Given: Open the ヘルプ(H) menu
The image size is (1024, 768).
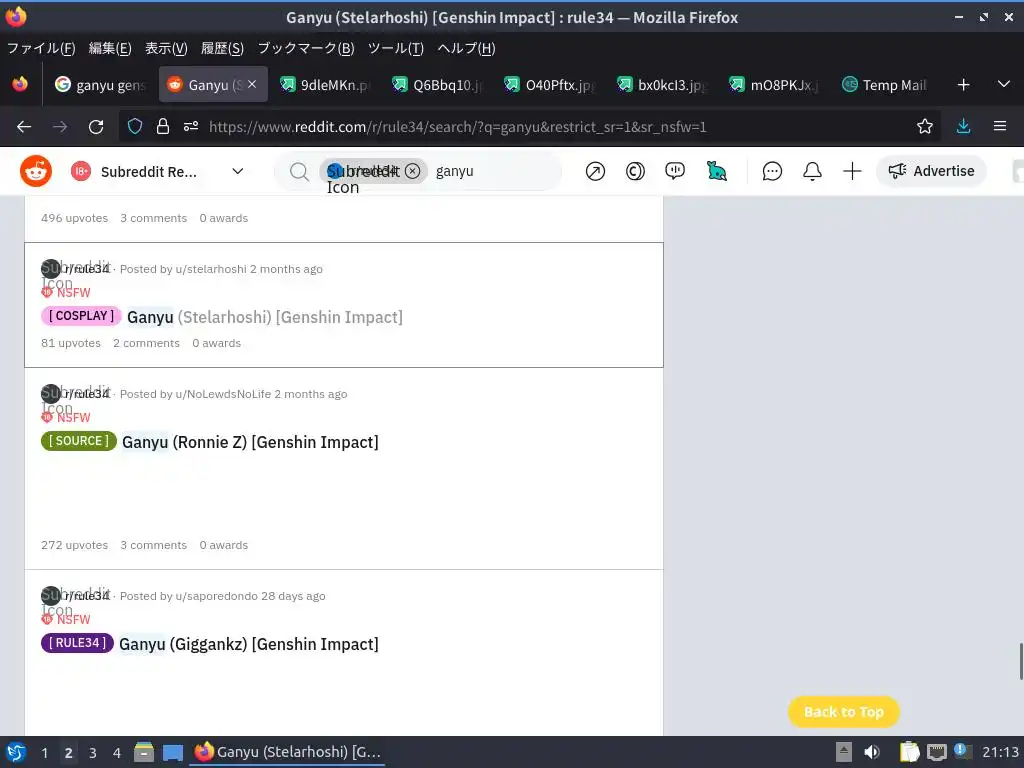Looking at the screenshot, I should tap(466, 48).
